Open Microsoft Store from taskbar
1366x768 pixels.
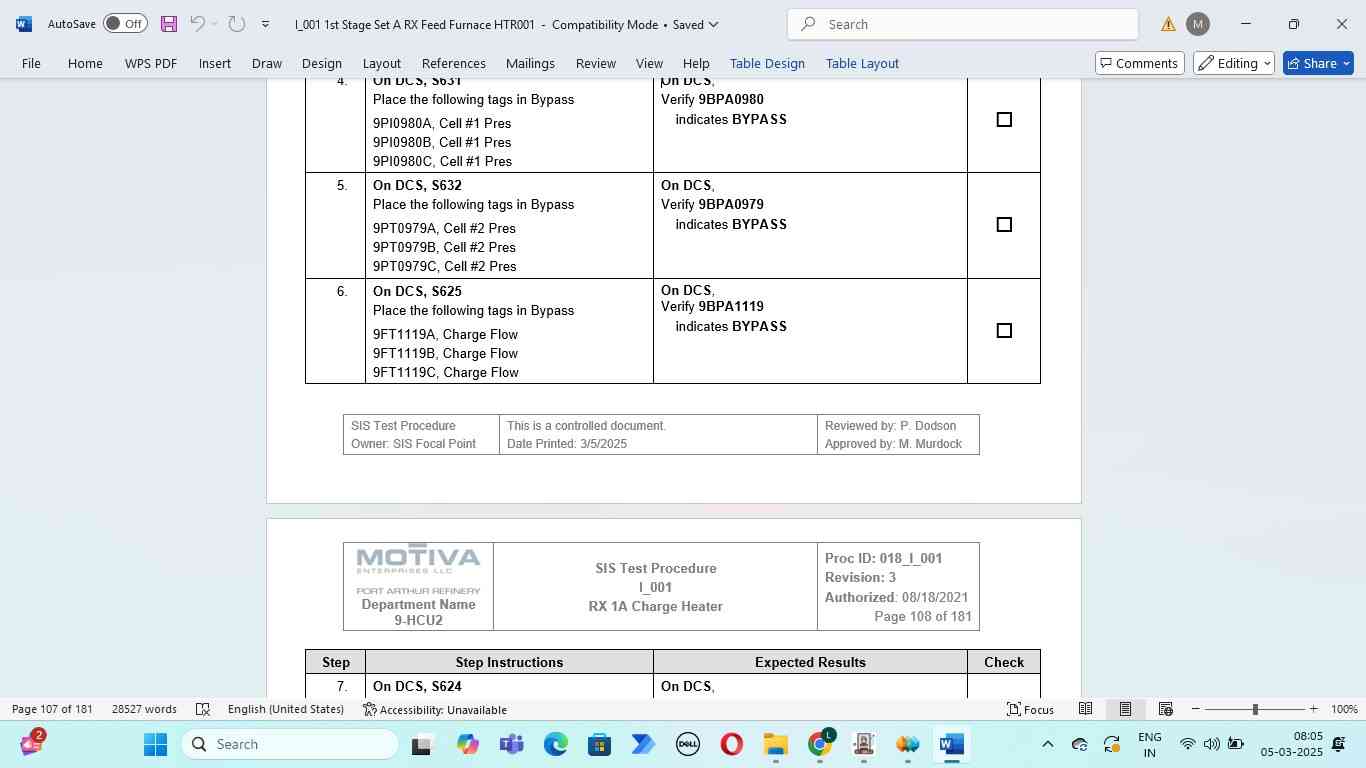(x=600, y=744)
